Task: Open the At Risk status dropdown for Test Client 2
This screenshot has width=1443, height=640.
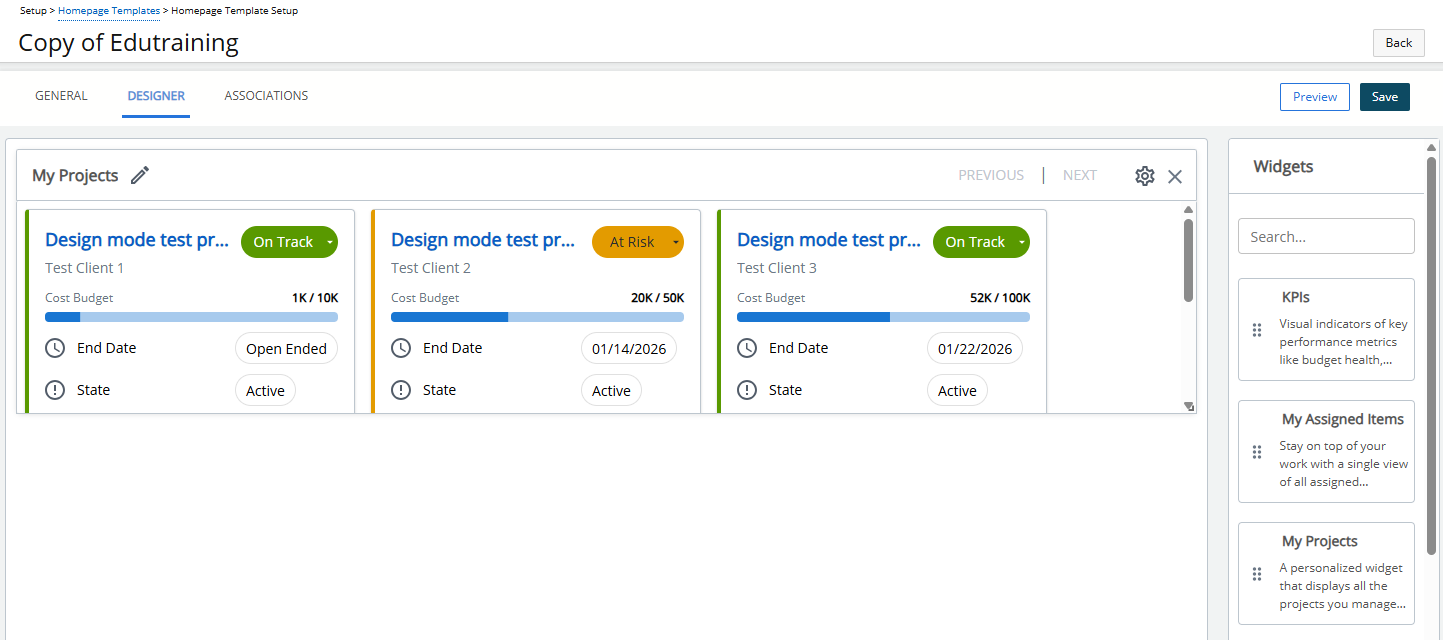Action: 675,241
